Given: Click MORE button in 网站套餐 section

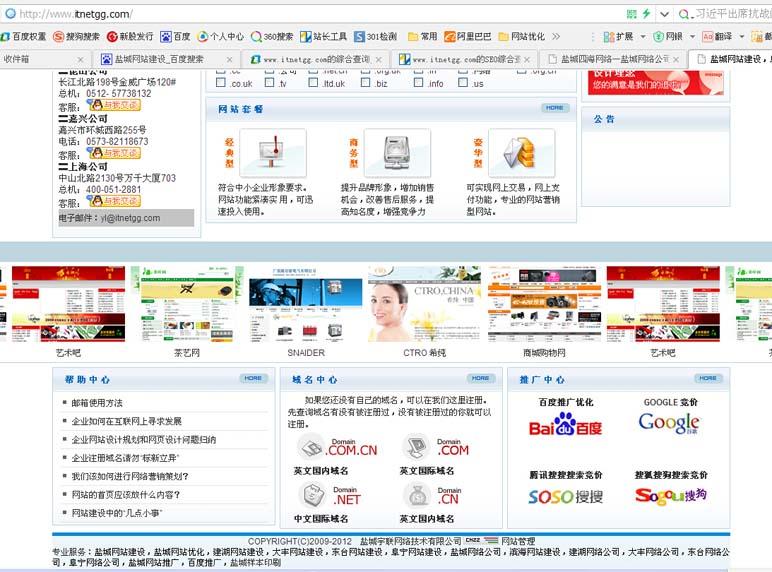Looking at the screenshot, I should click(556, 108).
